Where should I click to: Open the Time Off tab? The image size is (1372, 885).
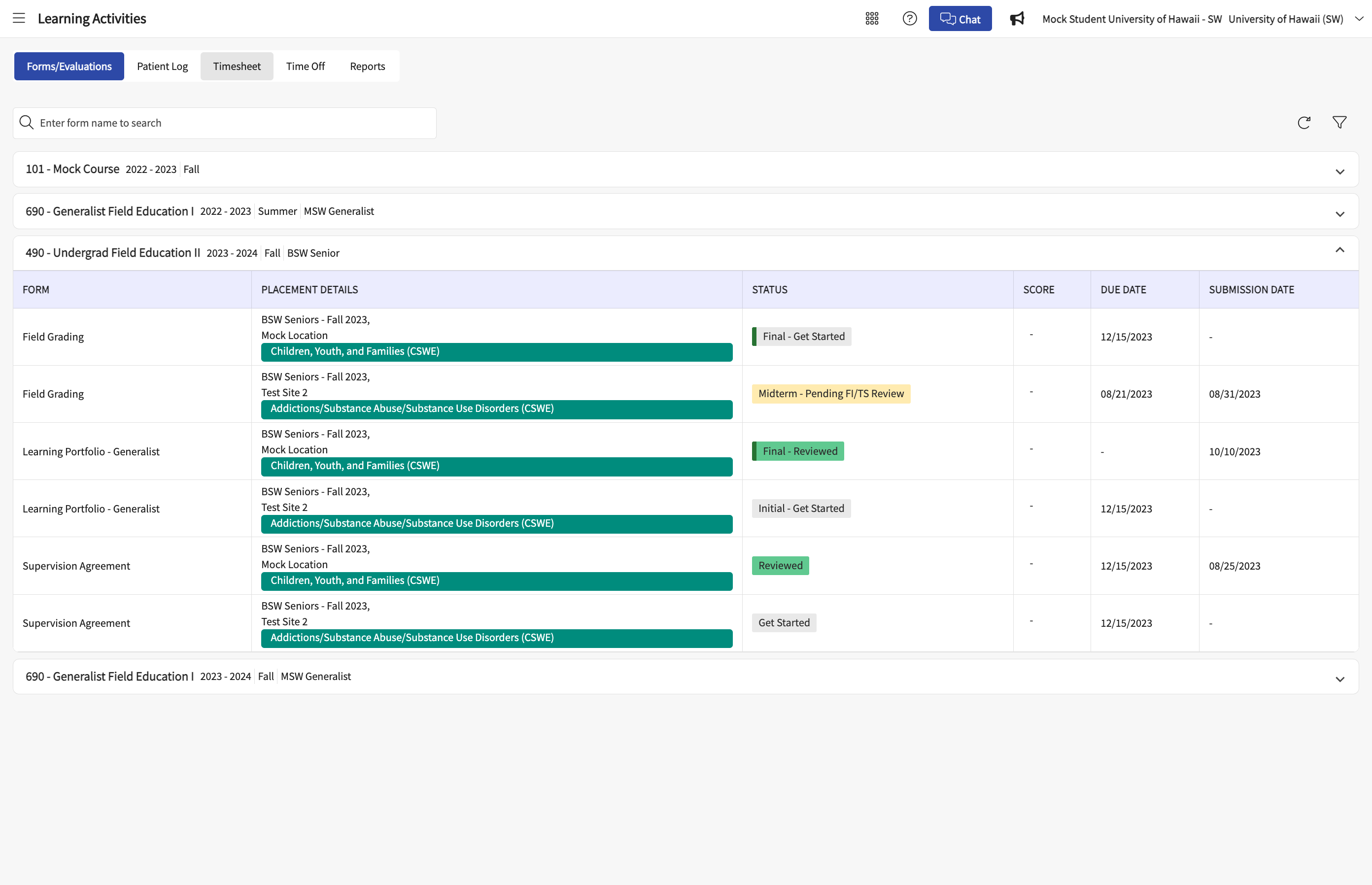click(305, 66)
